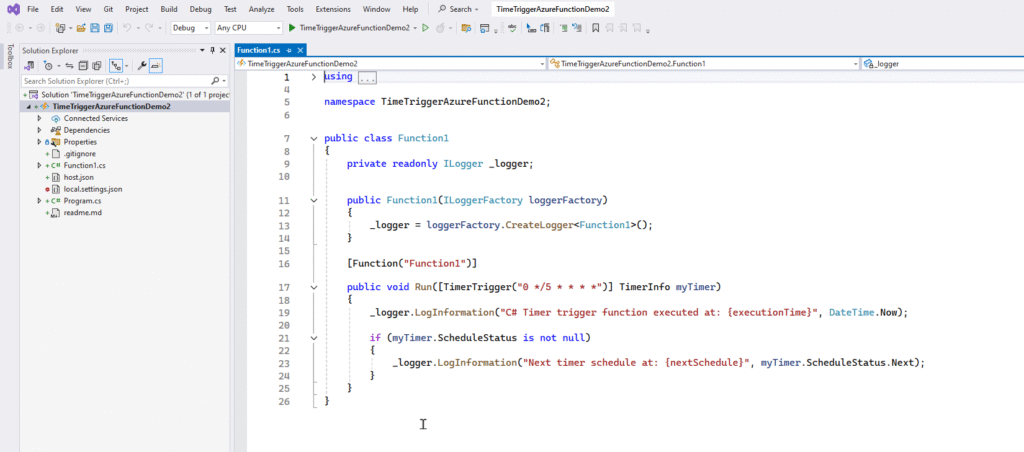Start debugging with green play TimeTriggerAzureFunctionDemo2 button
The width and height of the screenshot is (1024, 452).
(x=349, y=28)
